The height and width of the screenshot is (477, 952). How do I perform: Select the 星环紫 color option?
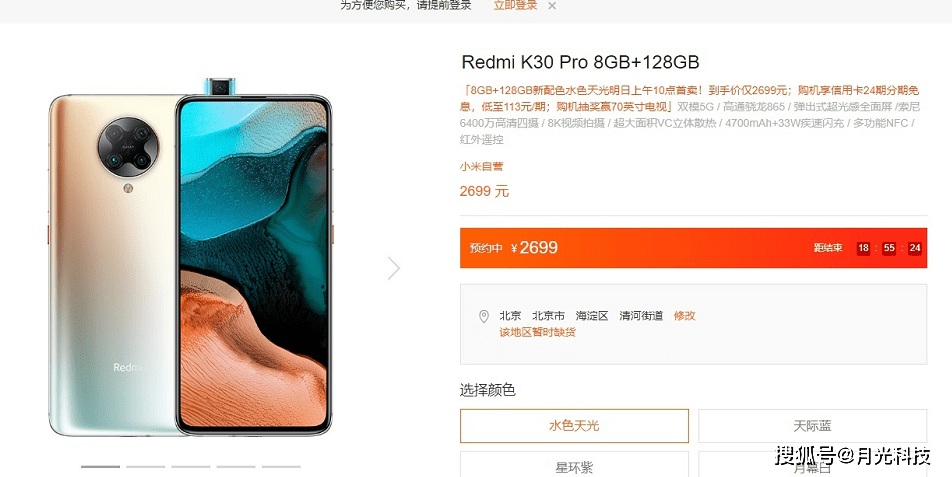click(574, 465)
